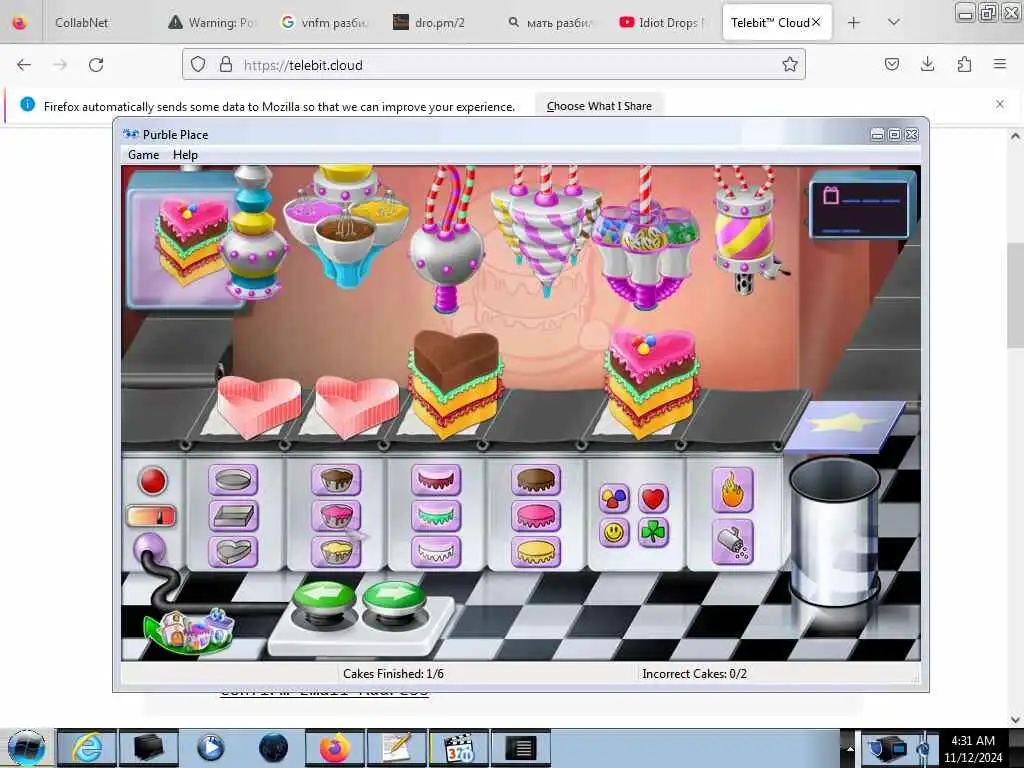Click the Windows Start orb

coord(26,748)
